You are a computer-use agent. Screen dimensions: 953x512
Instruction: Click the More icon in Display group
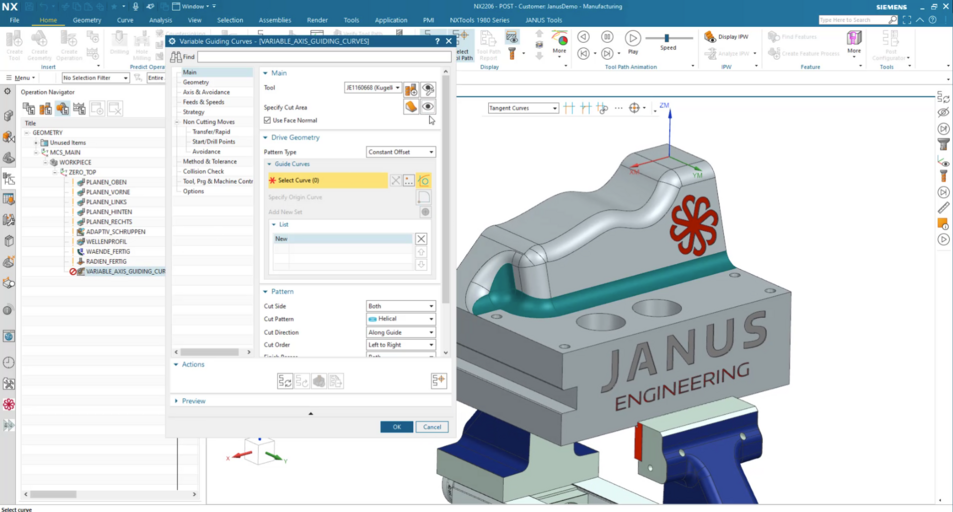559,42
